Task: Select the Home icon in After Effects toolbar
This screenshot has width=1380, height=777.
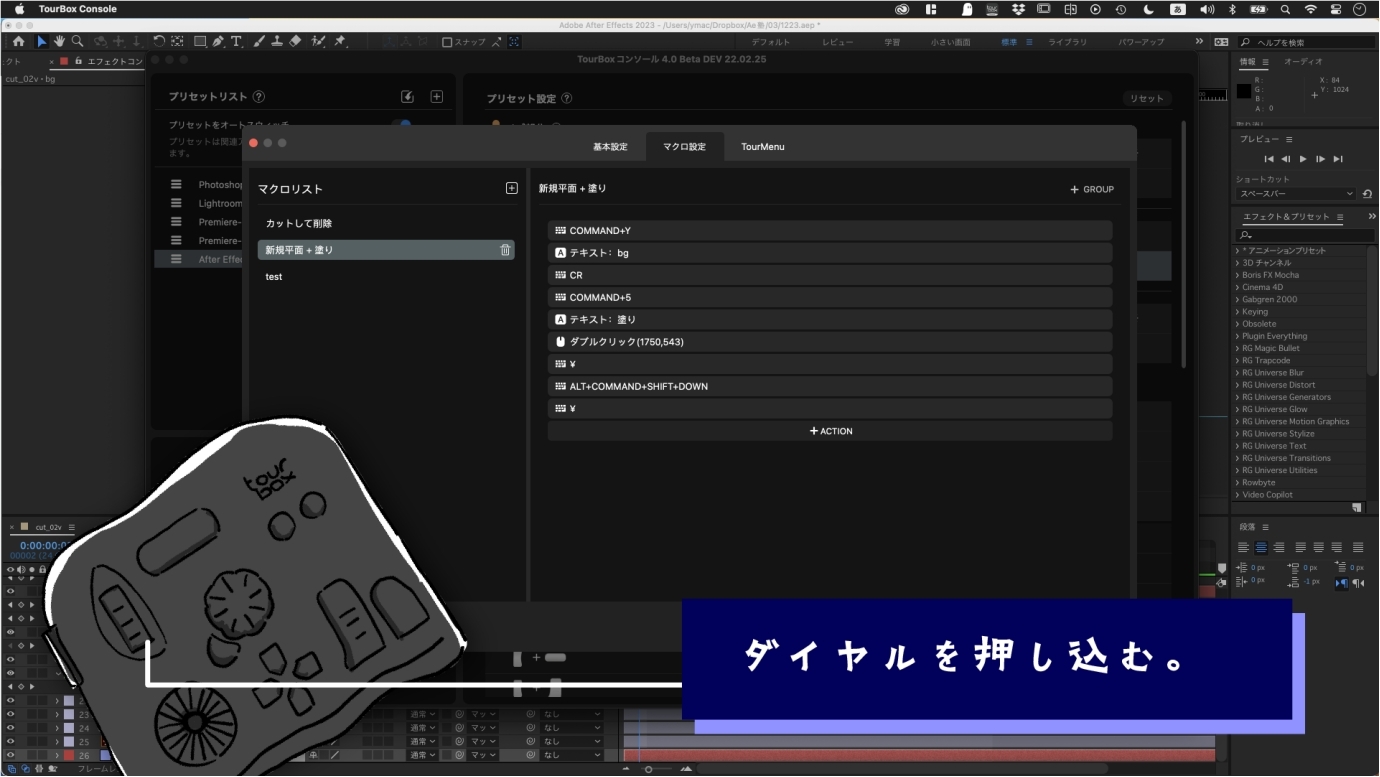Action: pos(18,42)
